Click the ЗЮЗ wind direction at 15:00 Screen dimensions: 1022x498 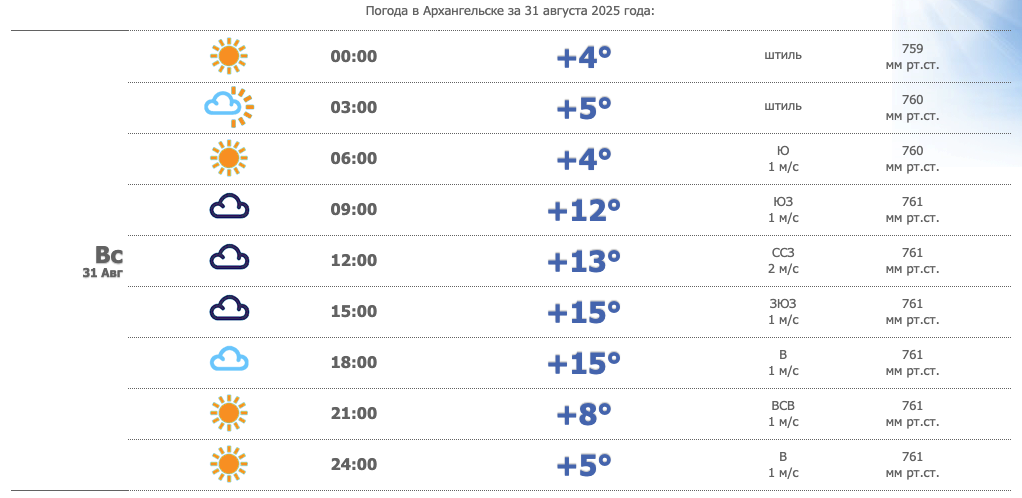783,303
